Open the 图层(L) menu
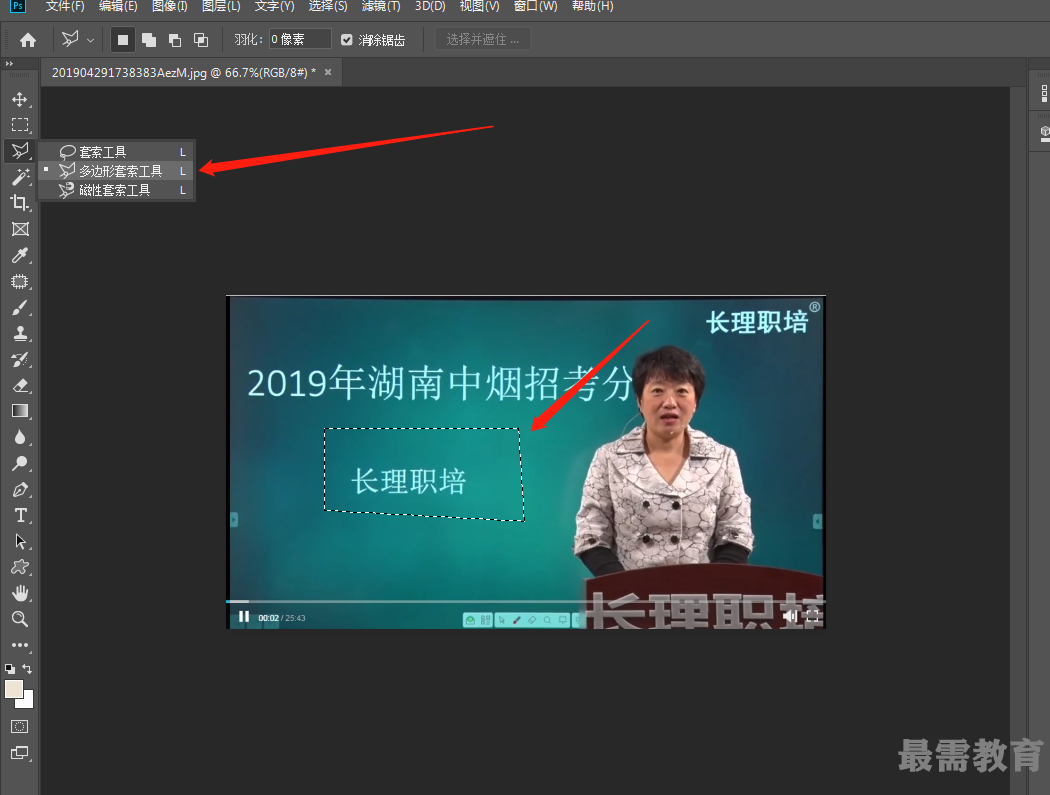This screenshot has width=1050, height=795. coord(221,6)
